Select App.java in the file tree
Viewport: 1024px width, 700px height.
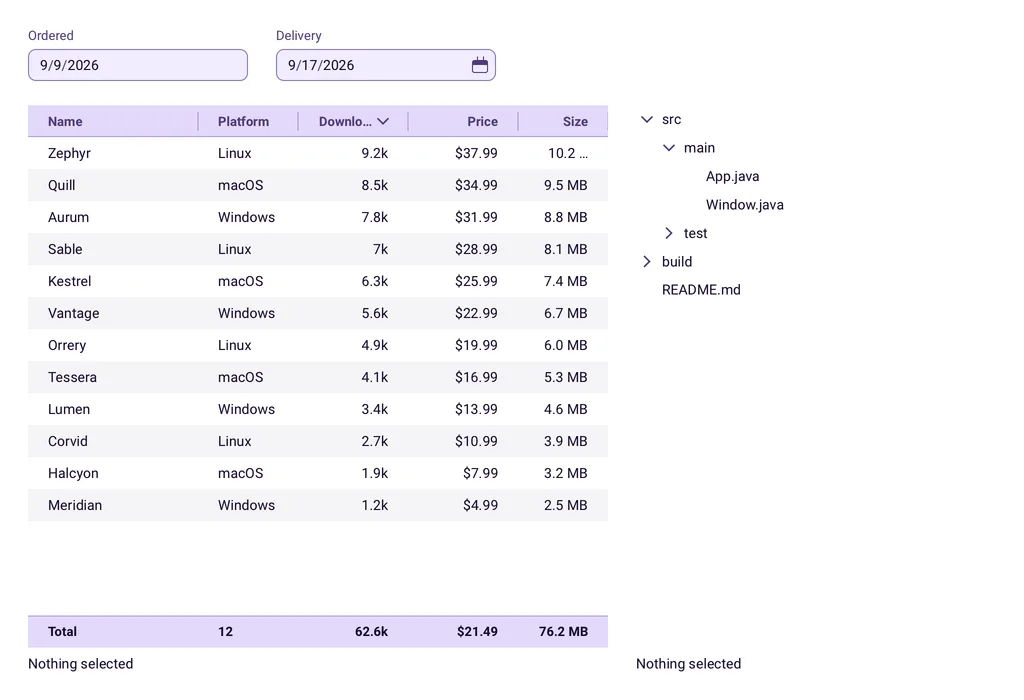click(733, 176)
